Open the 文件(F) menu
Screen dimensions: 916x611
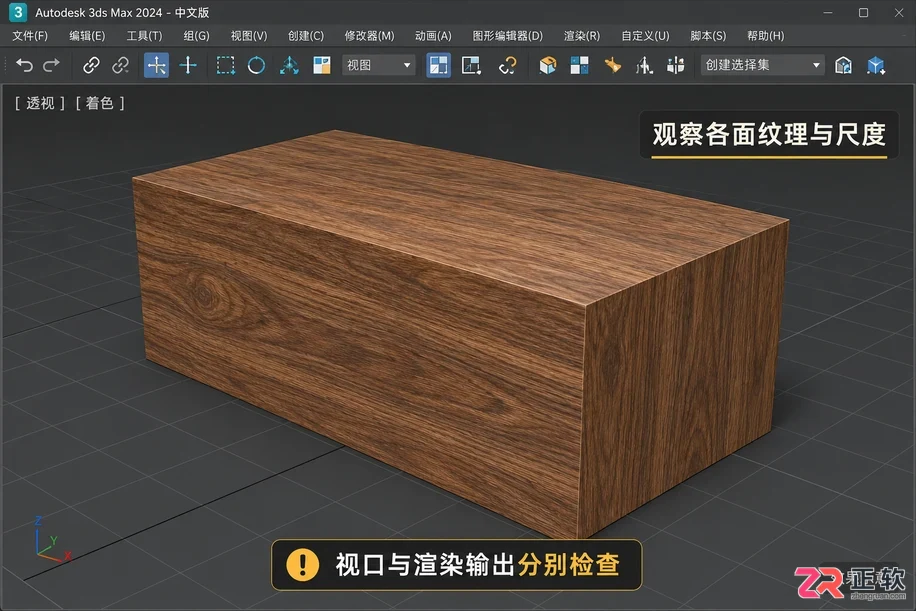[30, 36]
